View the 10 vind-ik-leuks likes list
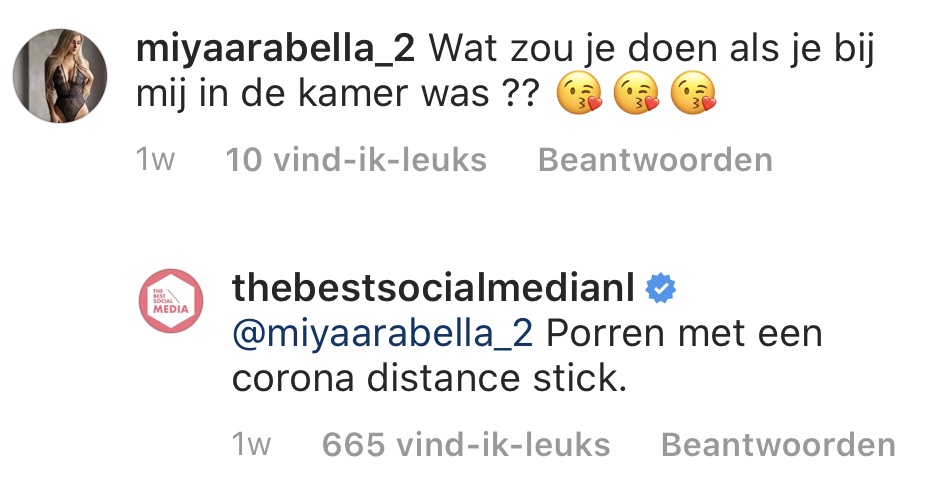Image resolution: width=945 pixels, height=498 pixels. tap(355, 160)
